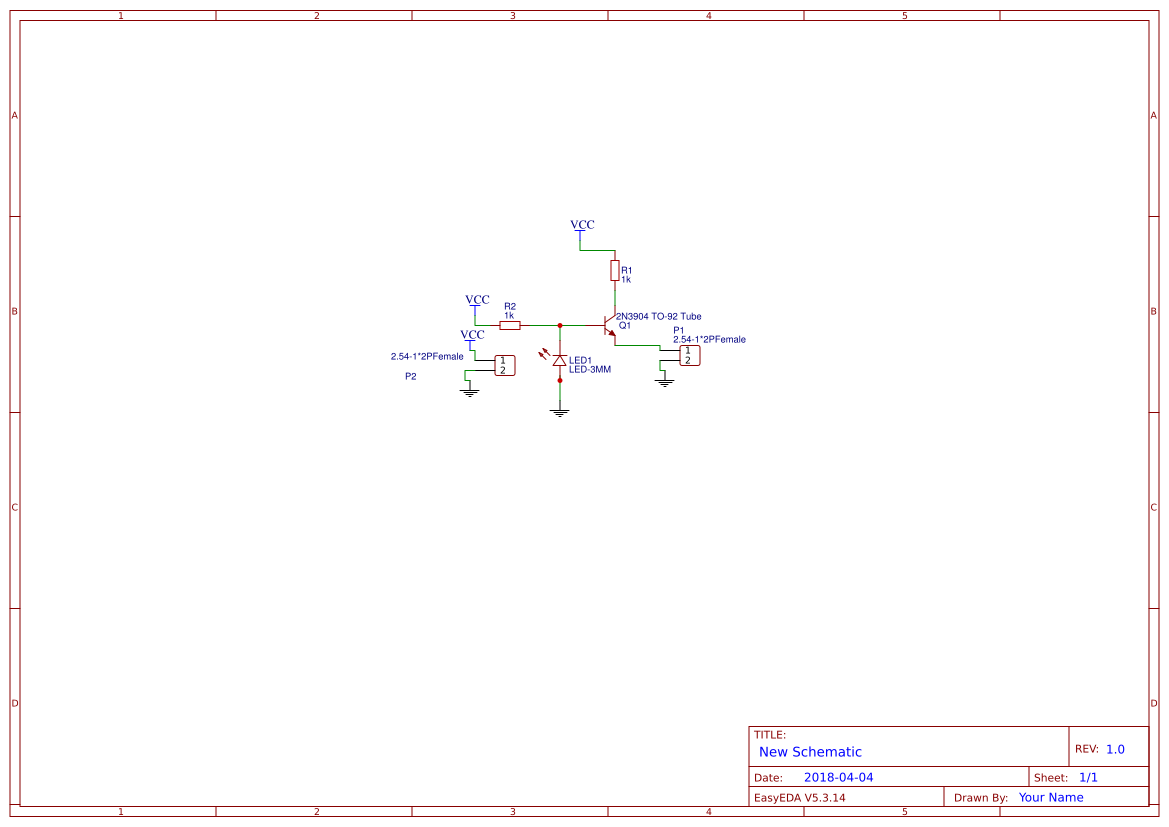Click the ground symbol under connector P2
The height and width of the screenshot is (827, 1169).
coord(469,392)
